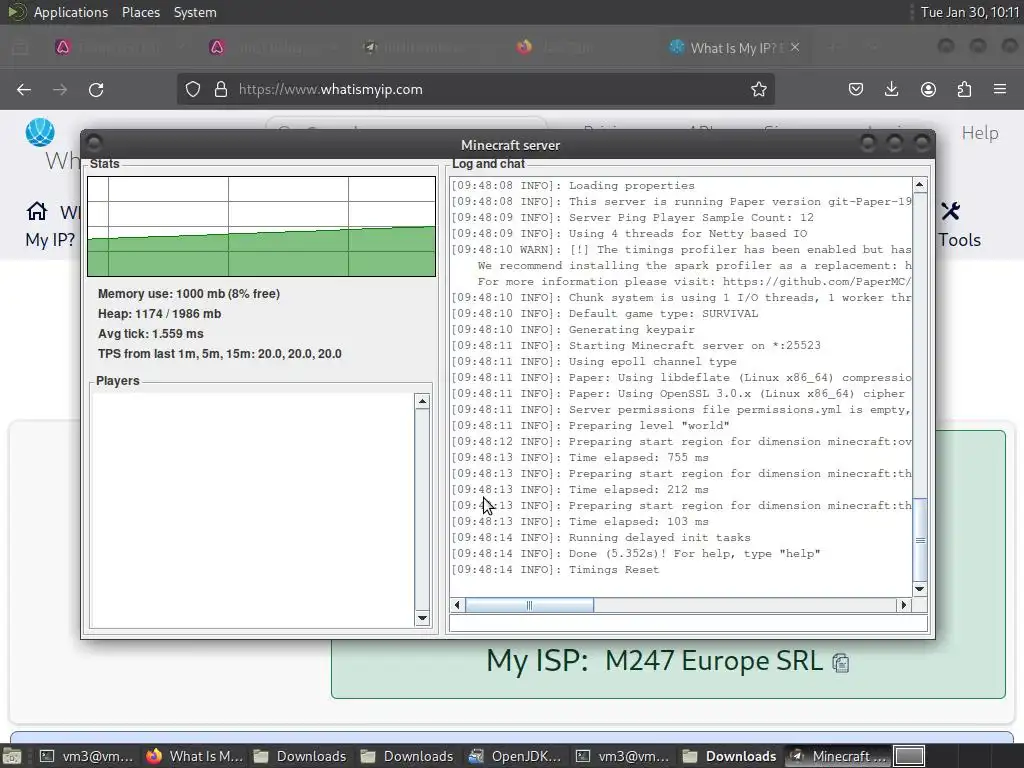Click the "Loading properties" log line
Screen dimensions: 1024x768
point(573,185)
